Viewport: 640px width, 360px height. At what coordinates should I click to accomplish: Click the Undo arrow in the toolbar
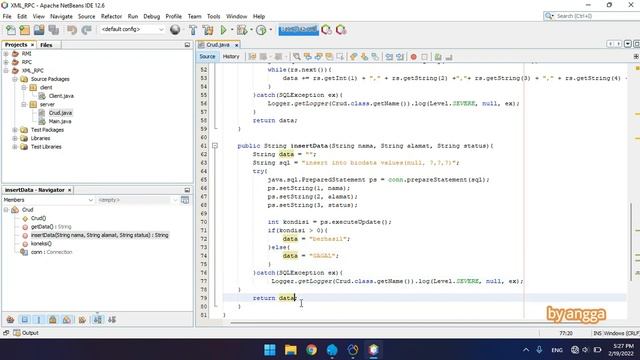(x=72, y=30)
